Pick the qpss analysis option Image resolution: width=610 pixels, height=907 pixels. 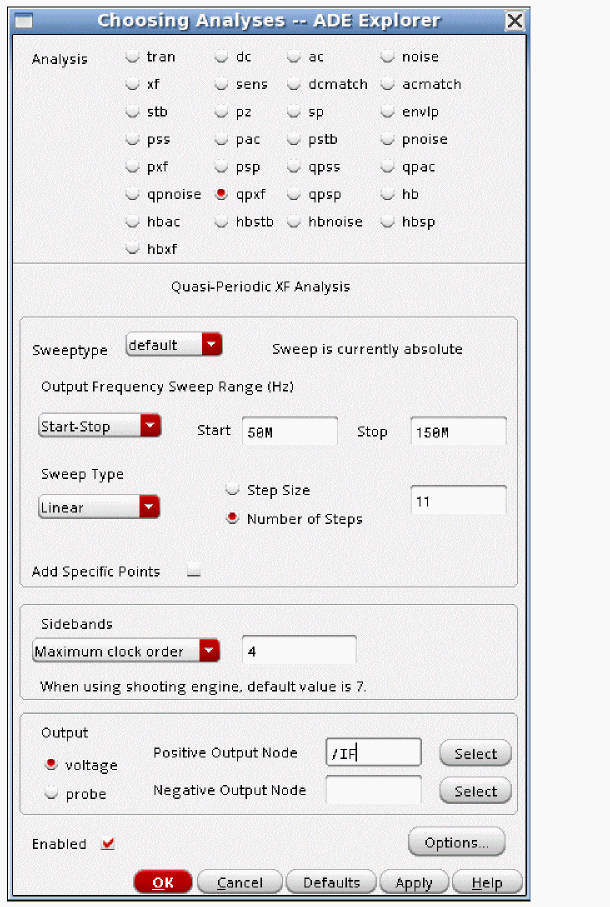click(x=294, y=167)
